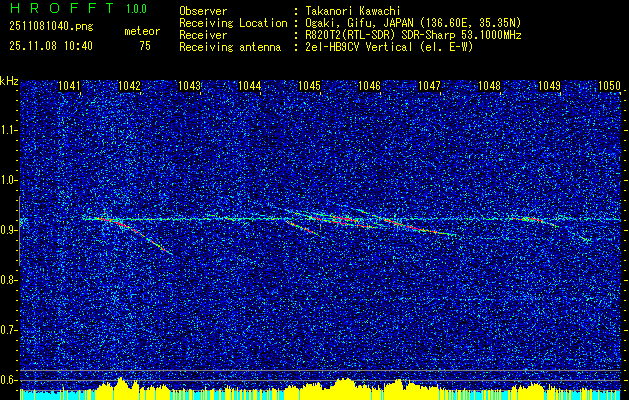629x400 pixels.
Task: Click receiver R820T2(RTL-SDR) SDR-Sharp 53.1000MHz text
Action: [x=413, y=35]
